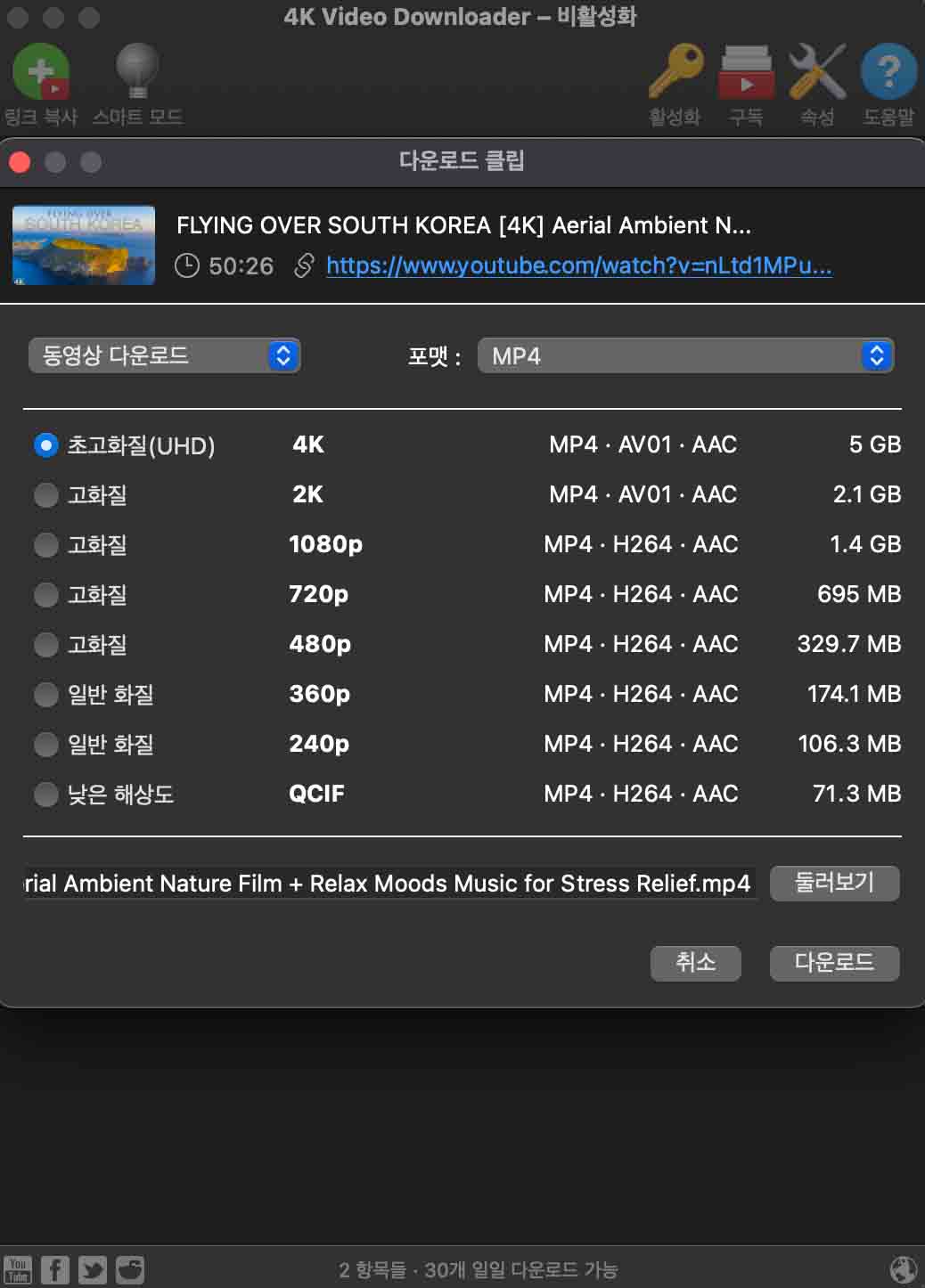
Task: Click the 71.3 MB size text
Action: coord(856,794)
